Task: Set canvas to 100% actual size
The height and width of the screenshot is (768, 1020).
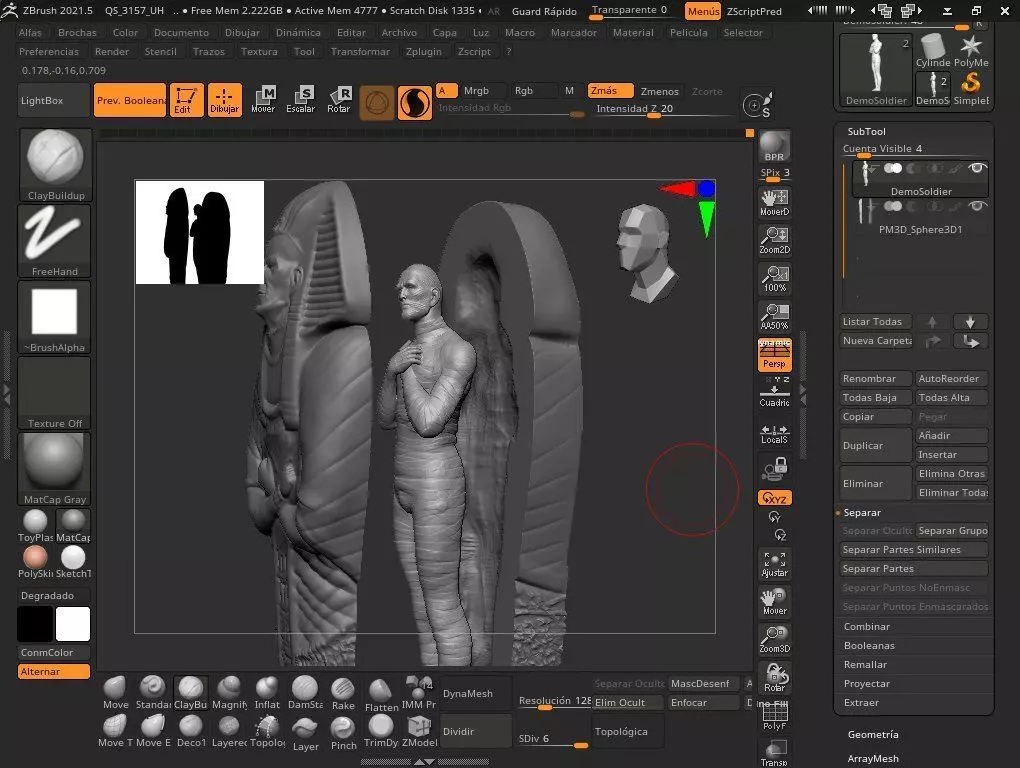Action: (x=774, y=279)
